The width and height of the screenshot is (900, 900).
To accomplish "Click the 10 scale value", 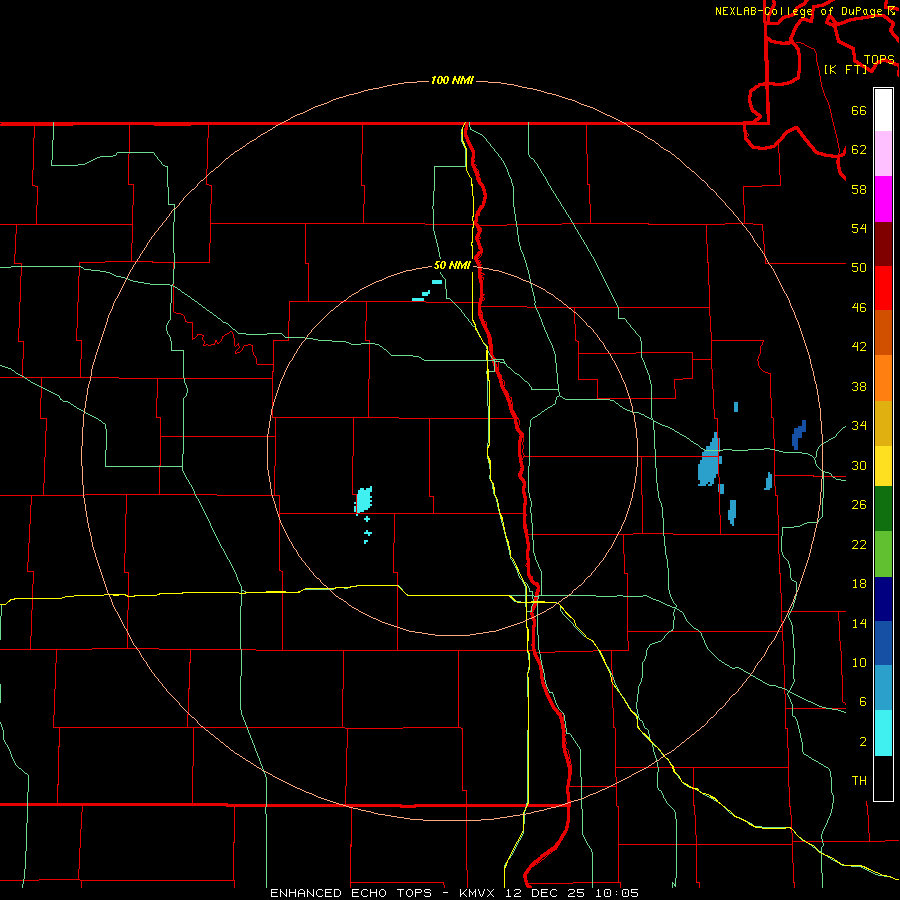I will coord(859,663).
